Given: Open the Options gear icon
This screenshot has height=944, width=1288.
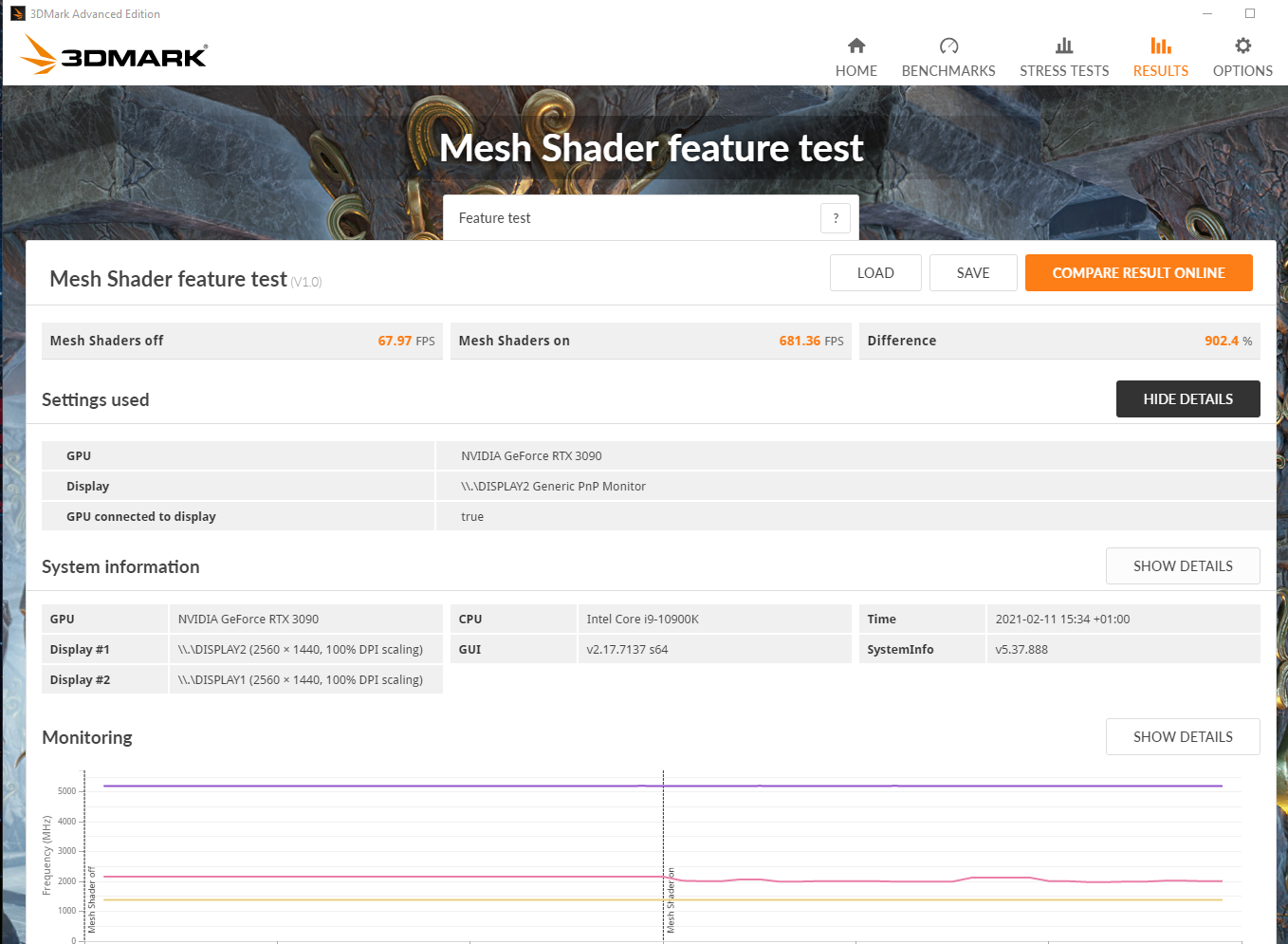Looking at the screenshot, I should click(x=1242, y=46).
